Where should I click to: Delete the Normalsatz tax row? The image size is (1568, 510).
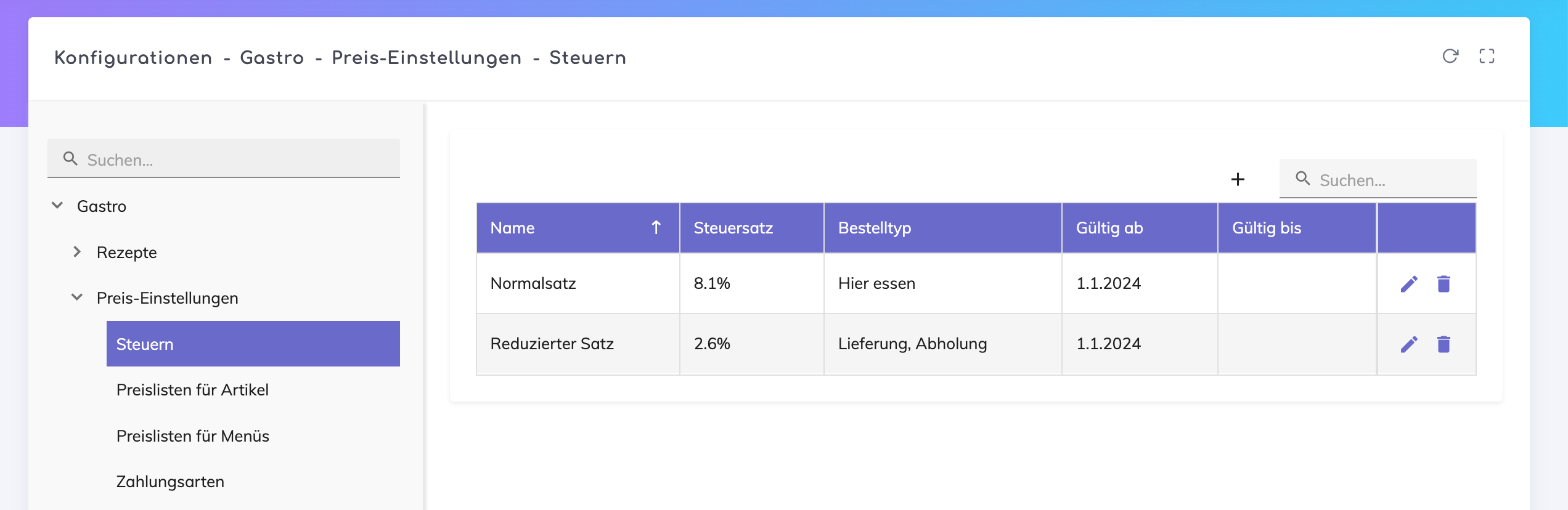[x=1443, y=283]
